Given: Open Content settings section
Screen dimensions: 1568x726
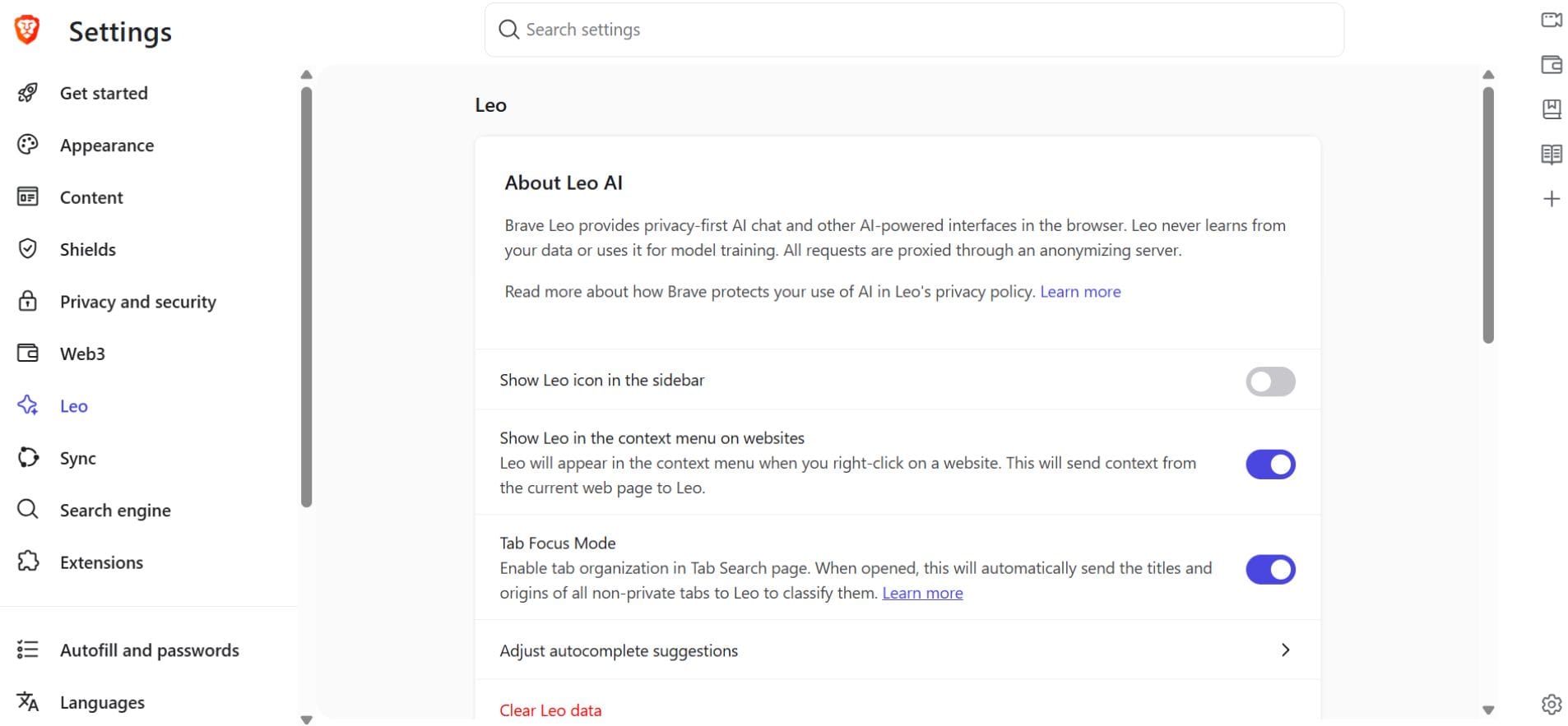Looking at the screenshot, I should click(x=91, y=197).
